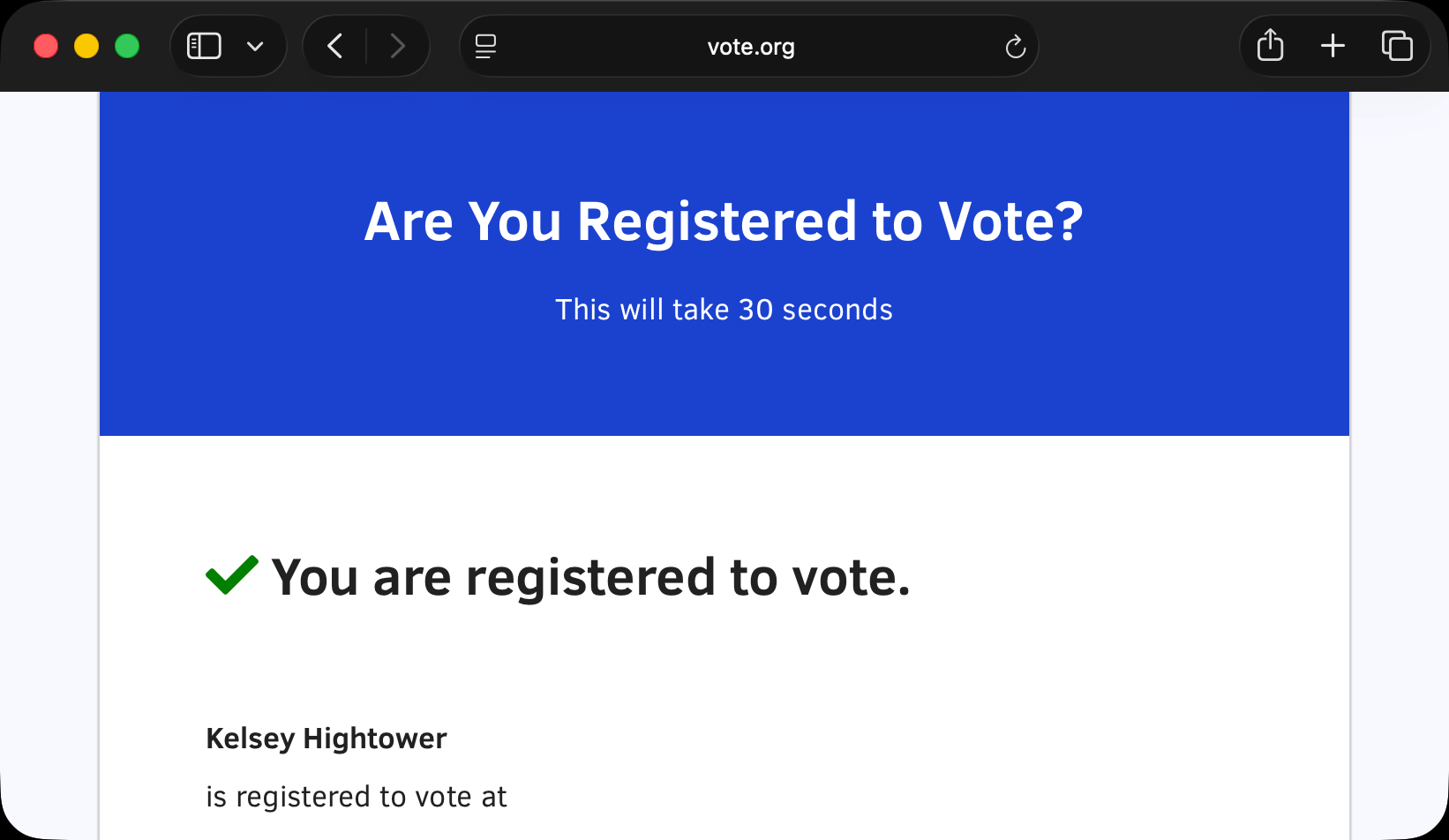Open the sidebar tab group dropdown chevron
This screenshot has width=1449, height=840.
pyautogui.click(x=255, y=46)
